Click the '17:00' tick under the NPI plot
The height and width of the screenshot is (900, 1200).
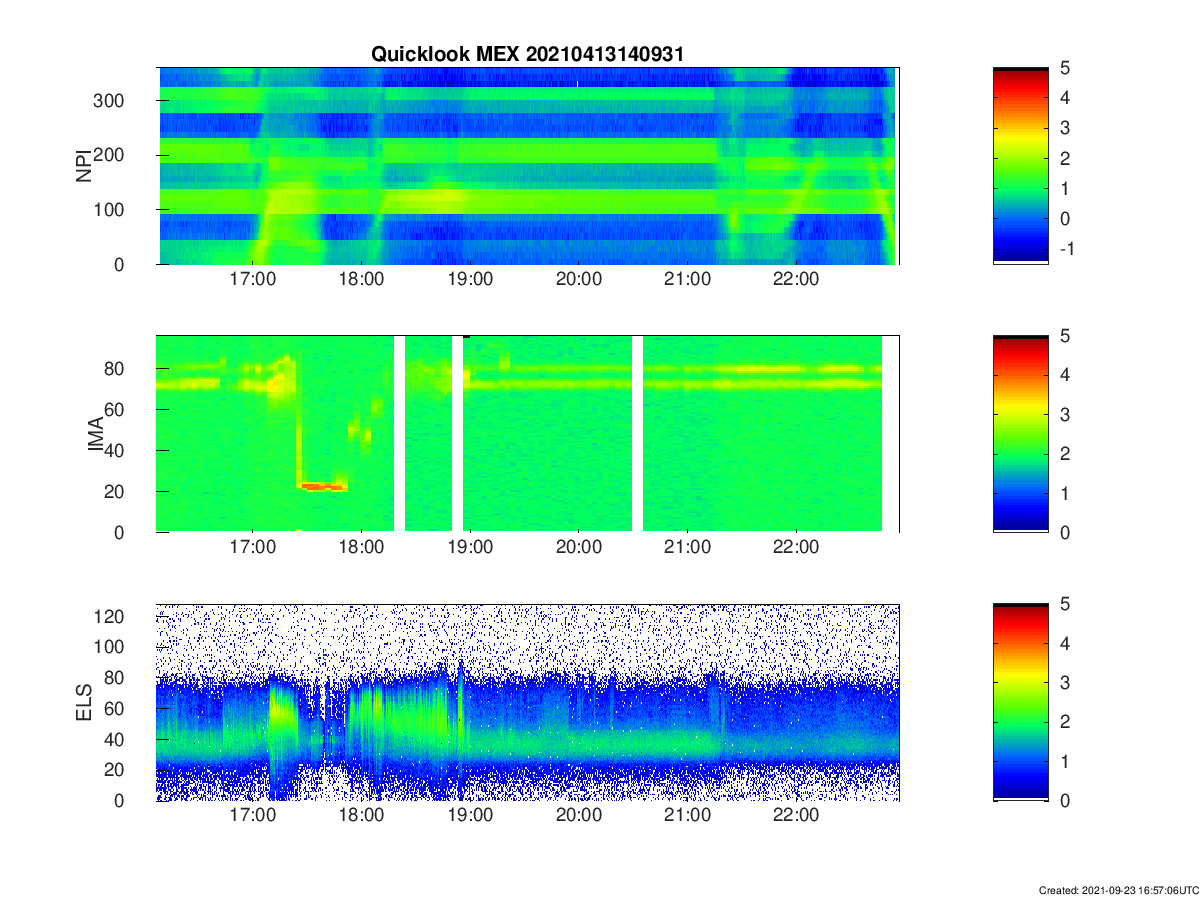tap(253, 280)
